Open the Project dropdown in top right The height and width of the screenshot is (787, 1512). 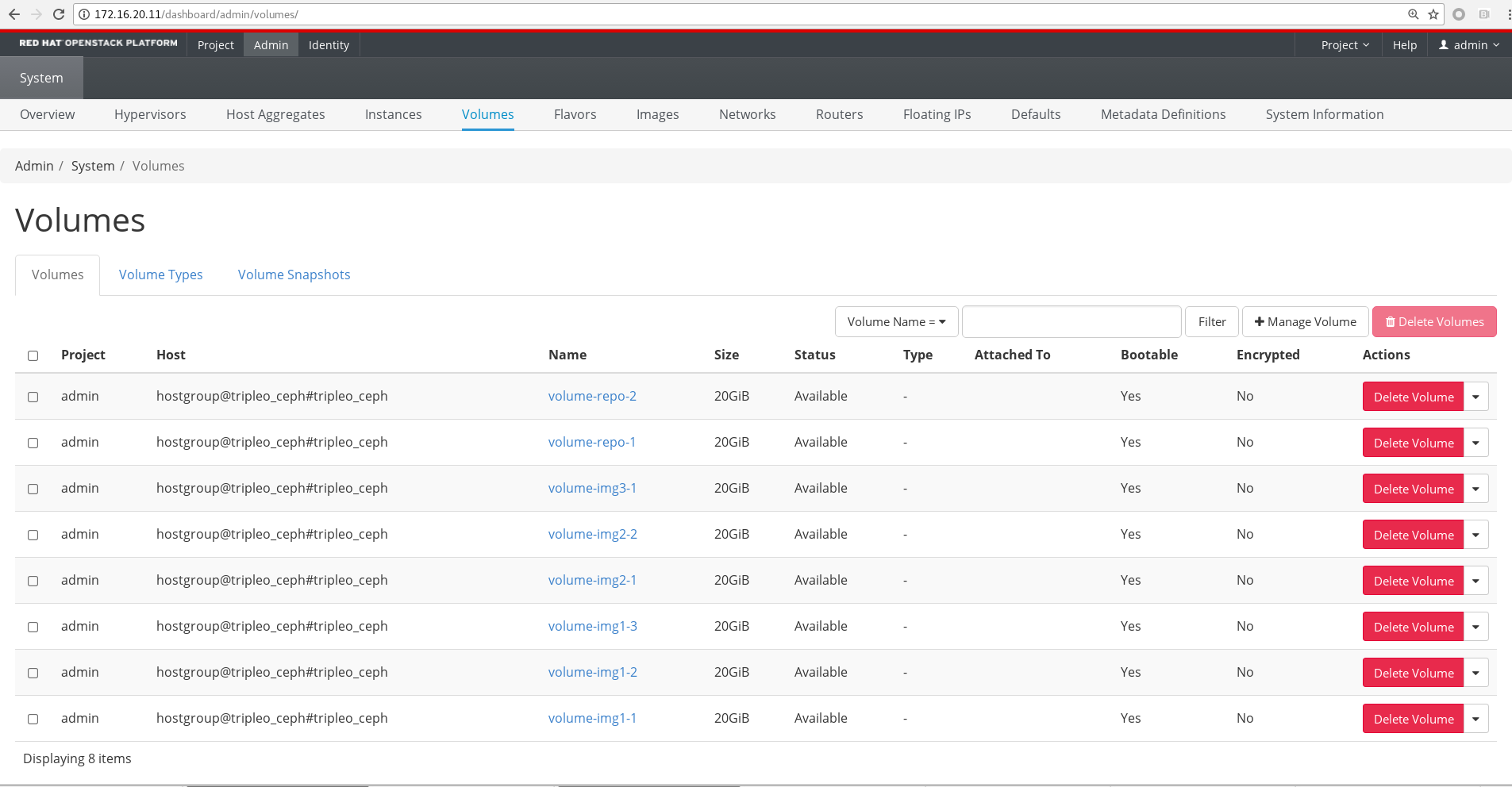[x=1345, y=45]
